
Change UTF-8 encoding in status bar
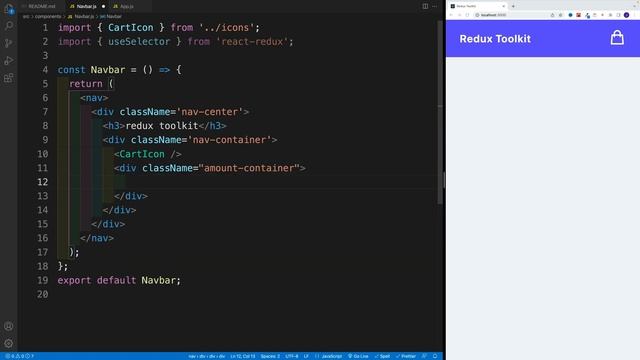pos(291,356)
